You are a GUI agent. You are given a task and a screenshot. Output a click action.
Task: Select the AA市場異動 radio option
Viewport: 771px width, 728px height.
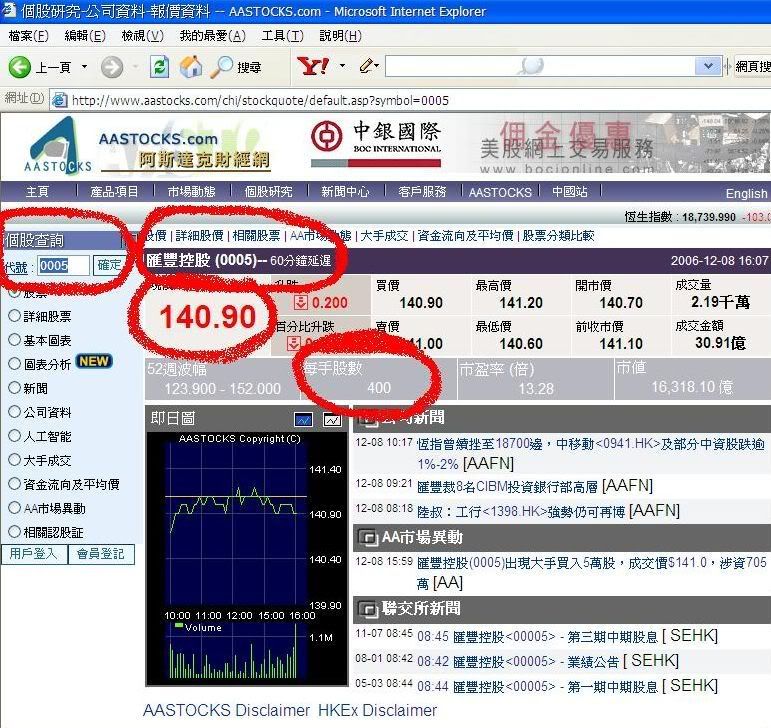pos(15,508)
